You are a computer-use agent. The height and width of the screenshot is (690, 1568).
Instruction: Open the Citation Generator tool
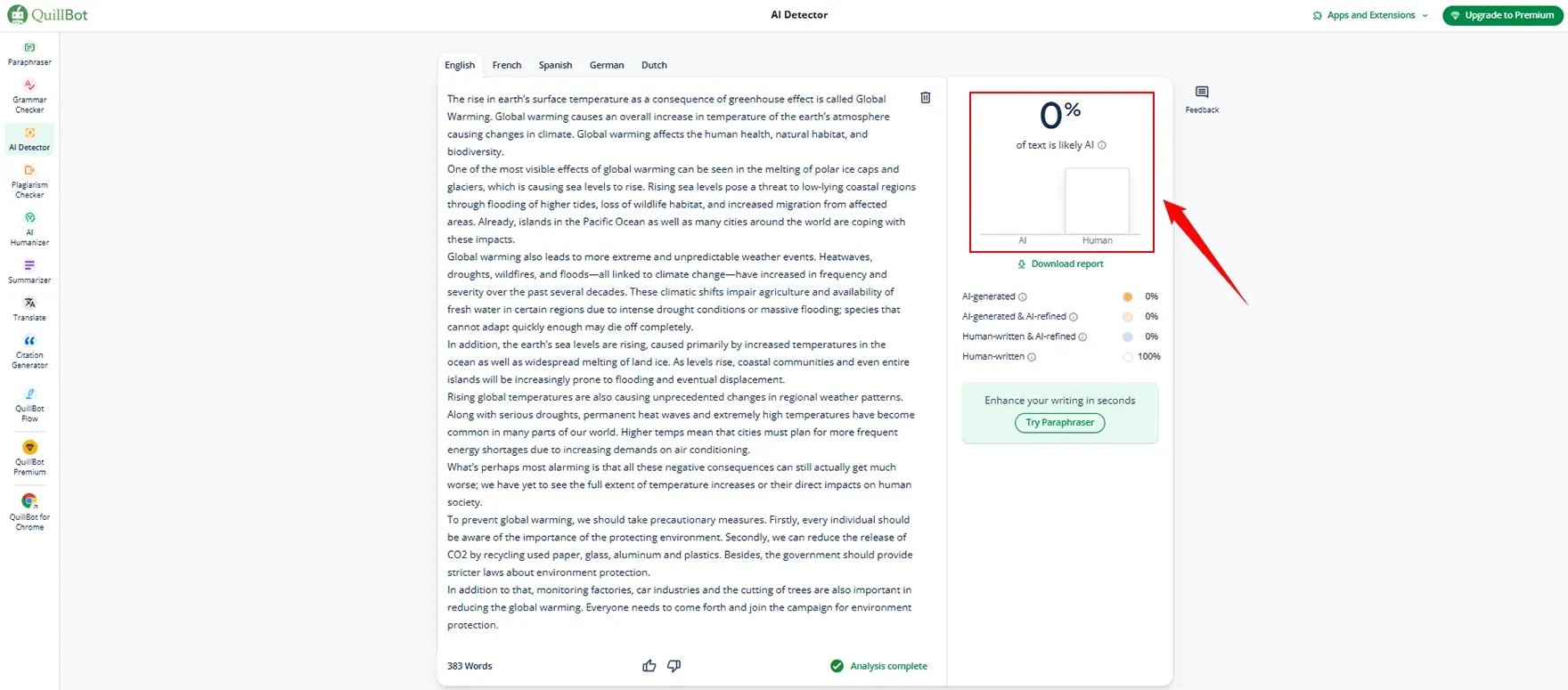pyautogui.click(x=29, y=352)
